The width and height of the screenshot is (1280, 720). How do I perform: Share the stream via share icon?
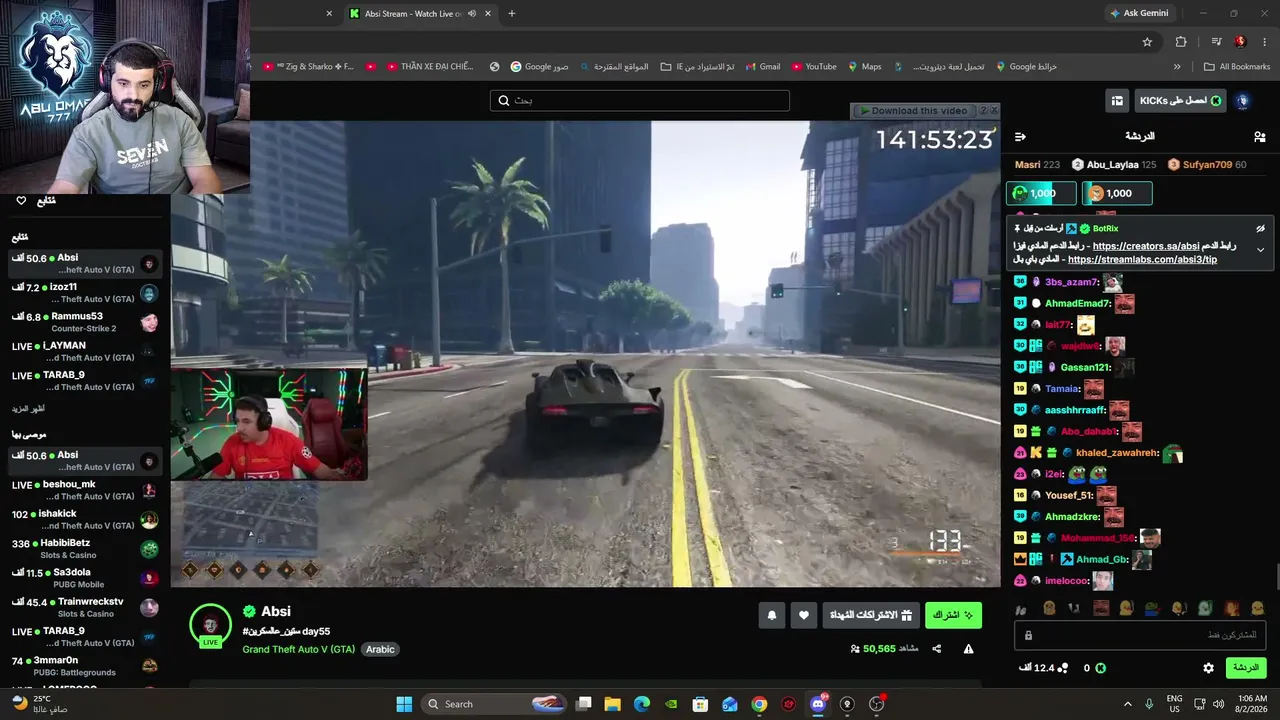click(937, 648)
